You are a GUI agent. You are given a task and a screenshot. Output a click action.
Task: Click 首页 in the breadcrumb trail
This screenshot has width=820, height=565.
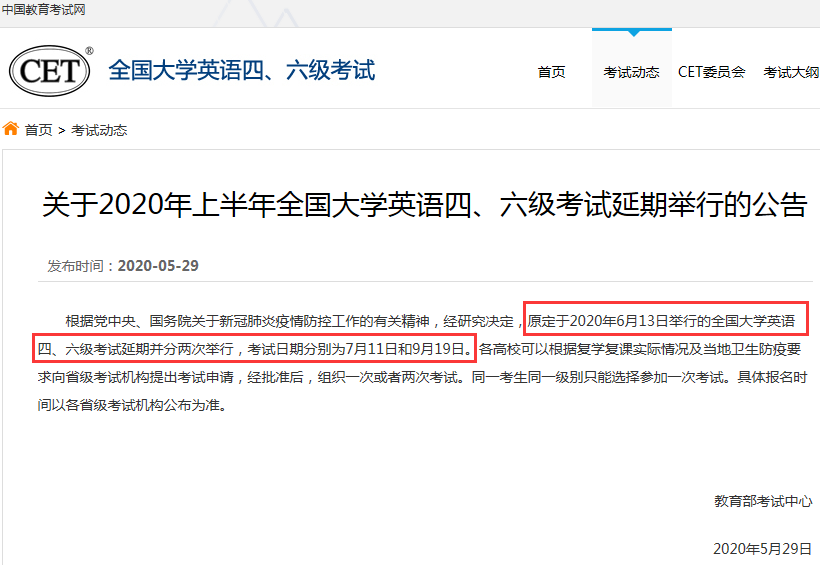tap(39, 130)
